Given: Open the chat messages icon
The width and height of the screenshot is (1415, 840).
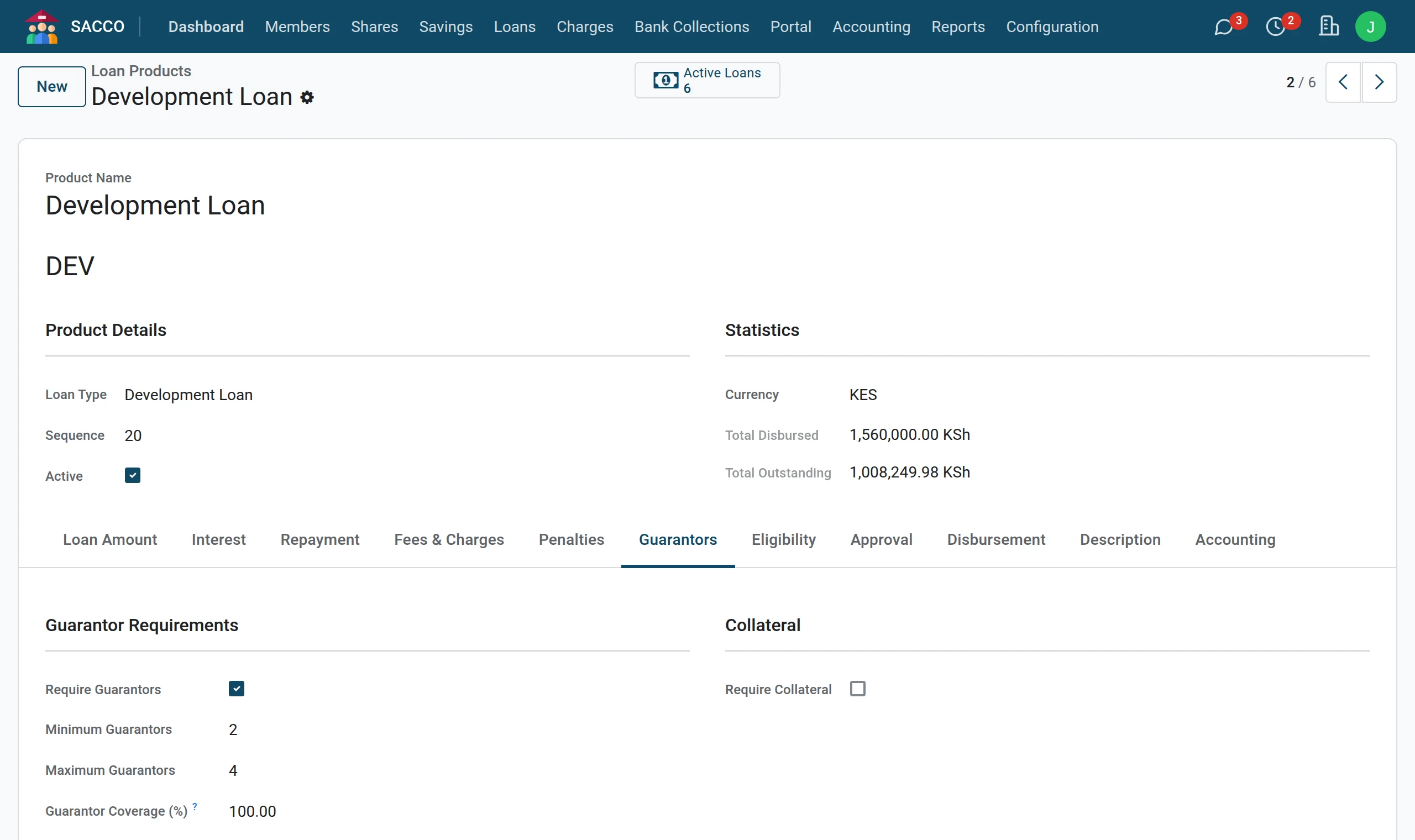Looking at the screenshot, I should 1223,27.
